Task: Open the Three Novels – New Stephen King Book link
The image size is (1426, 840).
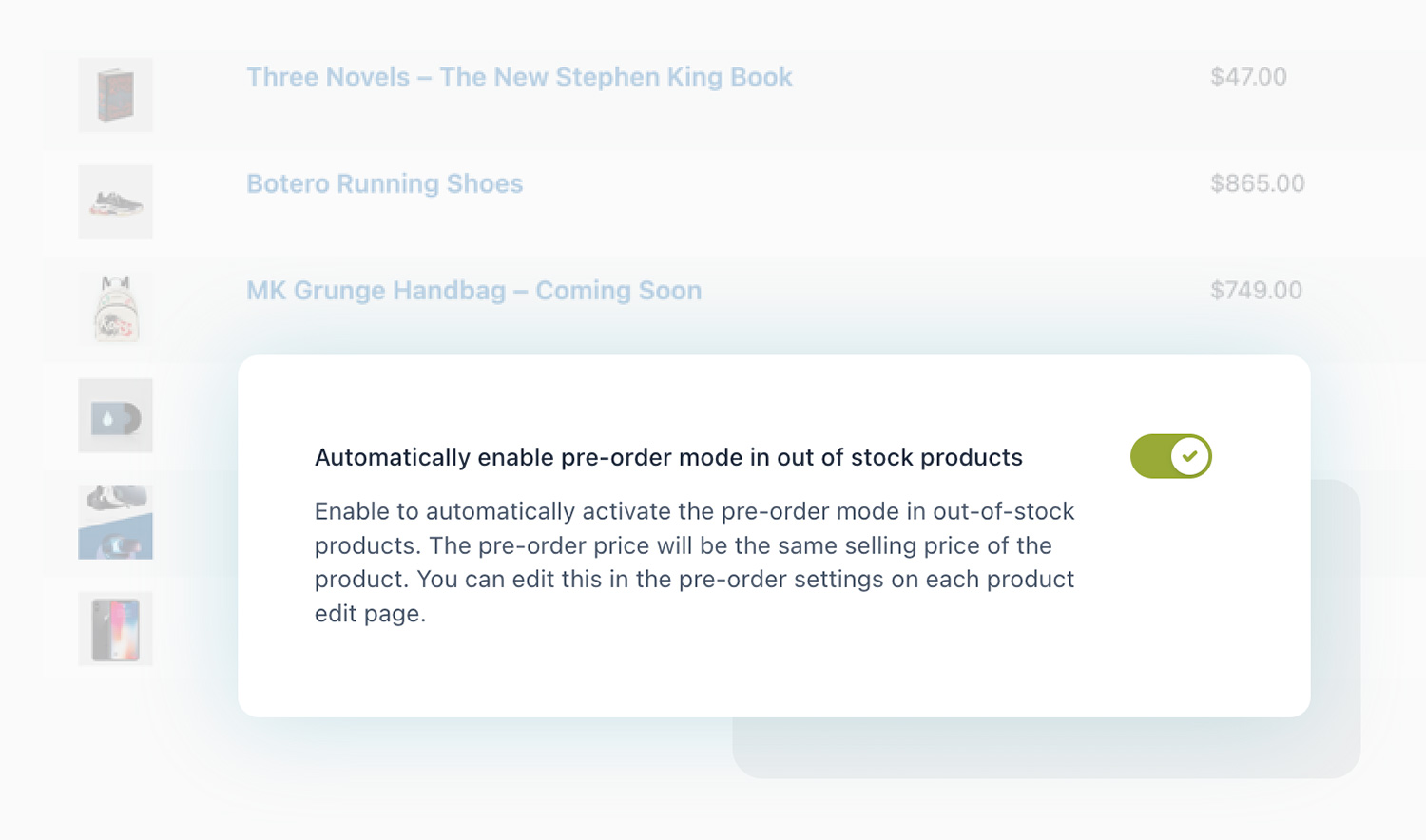Action: coord(519,77)
